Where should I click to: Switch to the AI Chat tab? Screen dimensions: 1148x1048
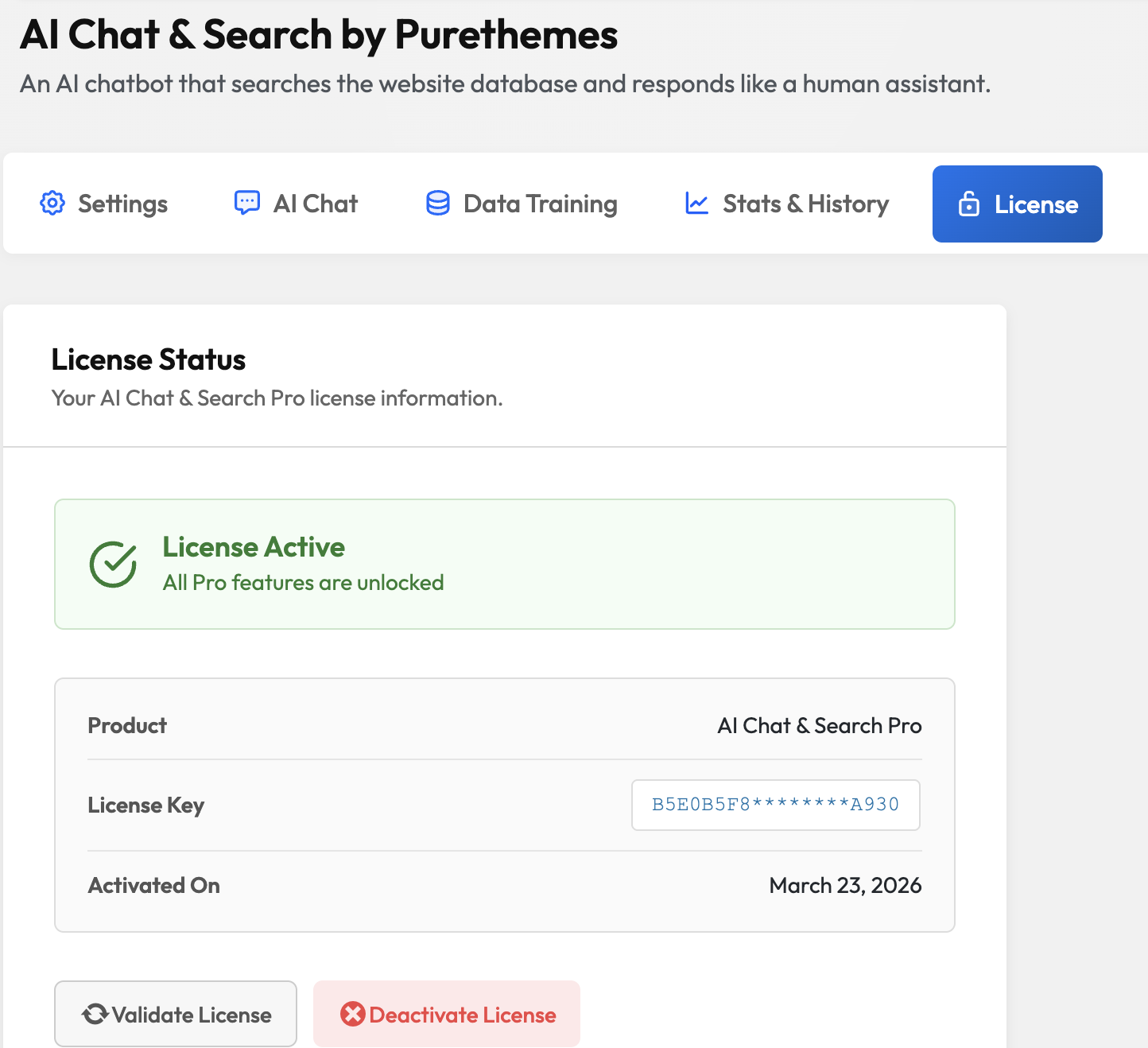point(296,204)
